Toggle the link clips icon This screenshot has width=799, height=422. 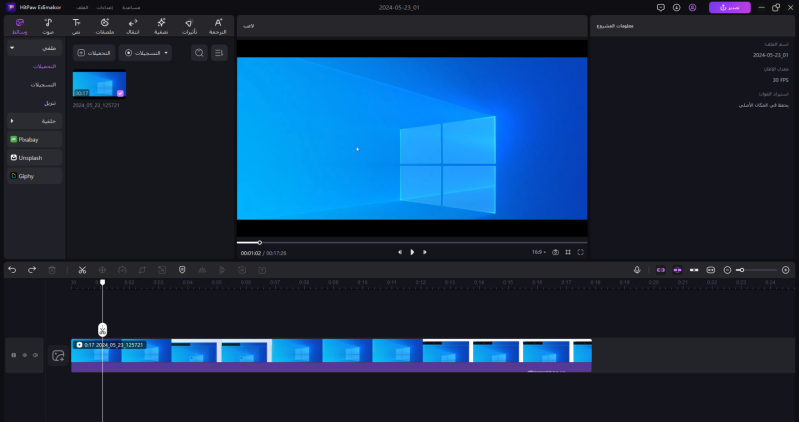click(x=694, y=270)
